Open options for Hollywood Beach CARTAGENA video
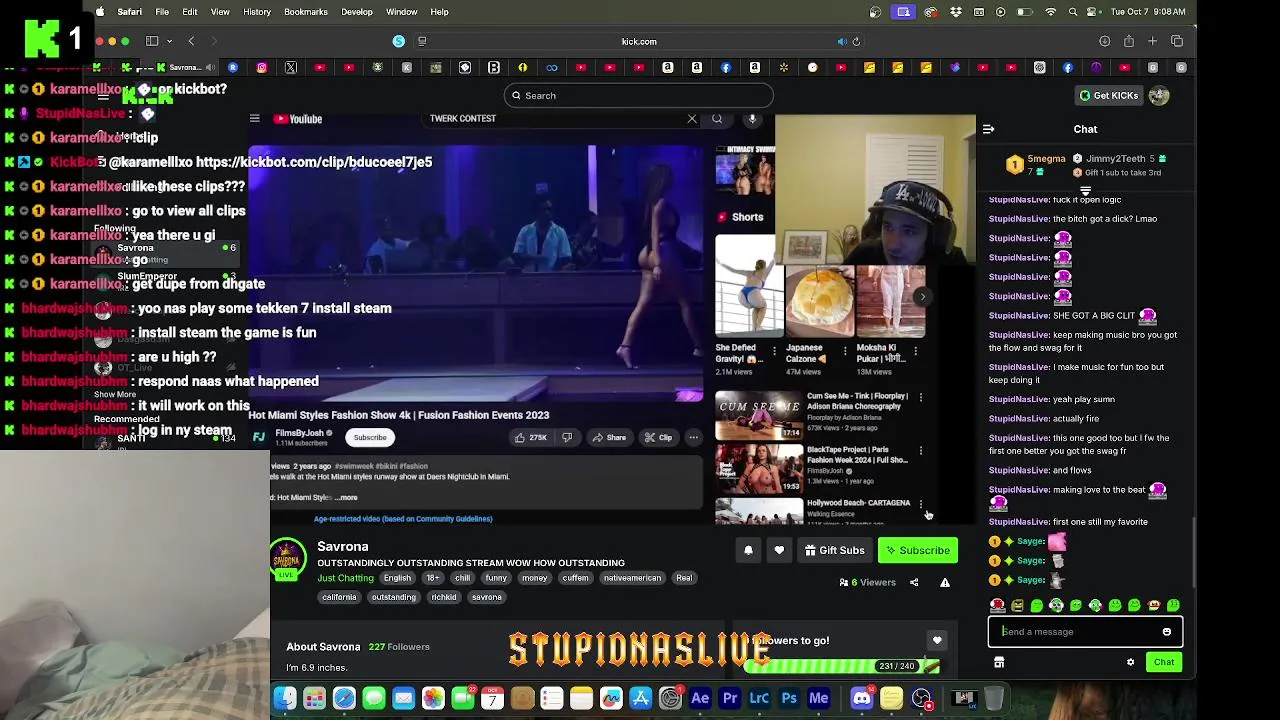1280x720 pixels. tap(921, 504)
